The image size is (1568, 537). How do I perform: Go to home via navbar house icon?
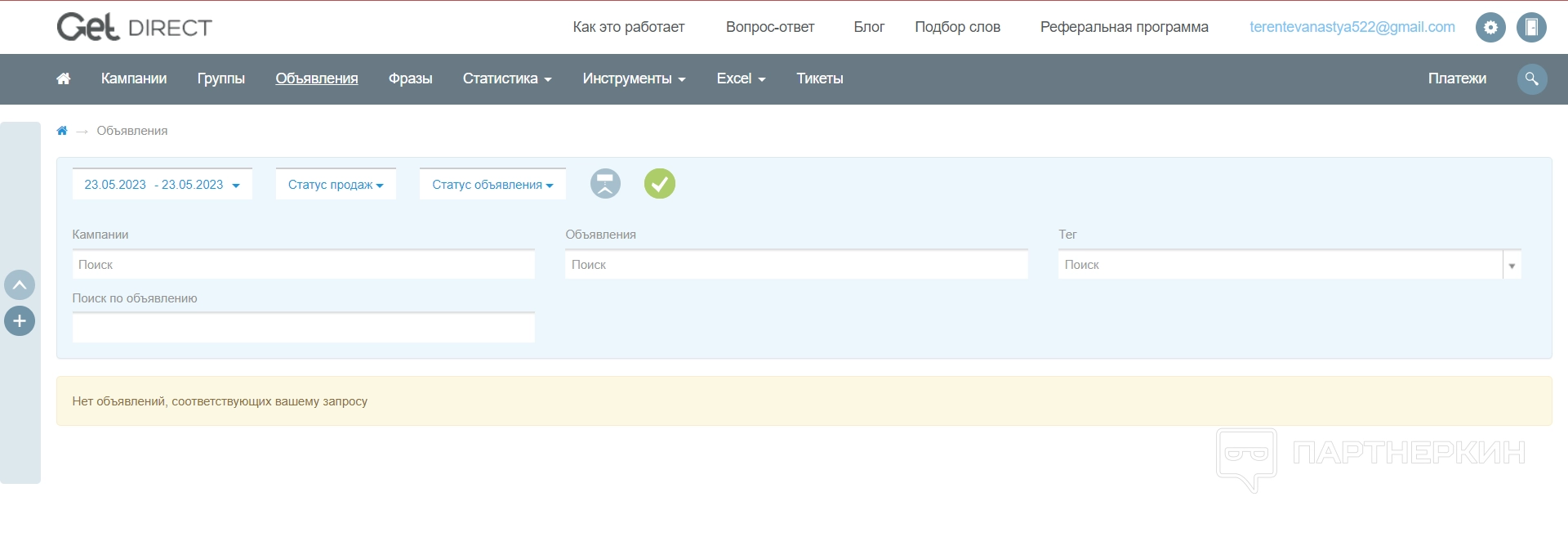64,78
